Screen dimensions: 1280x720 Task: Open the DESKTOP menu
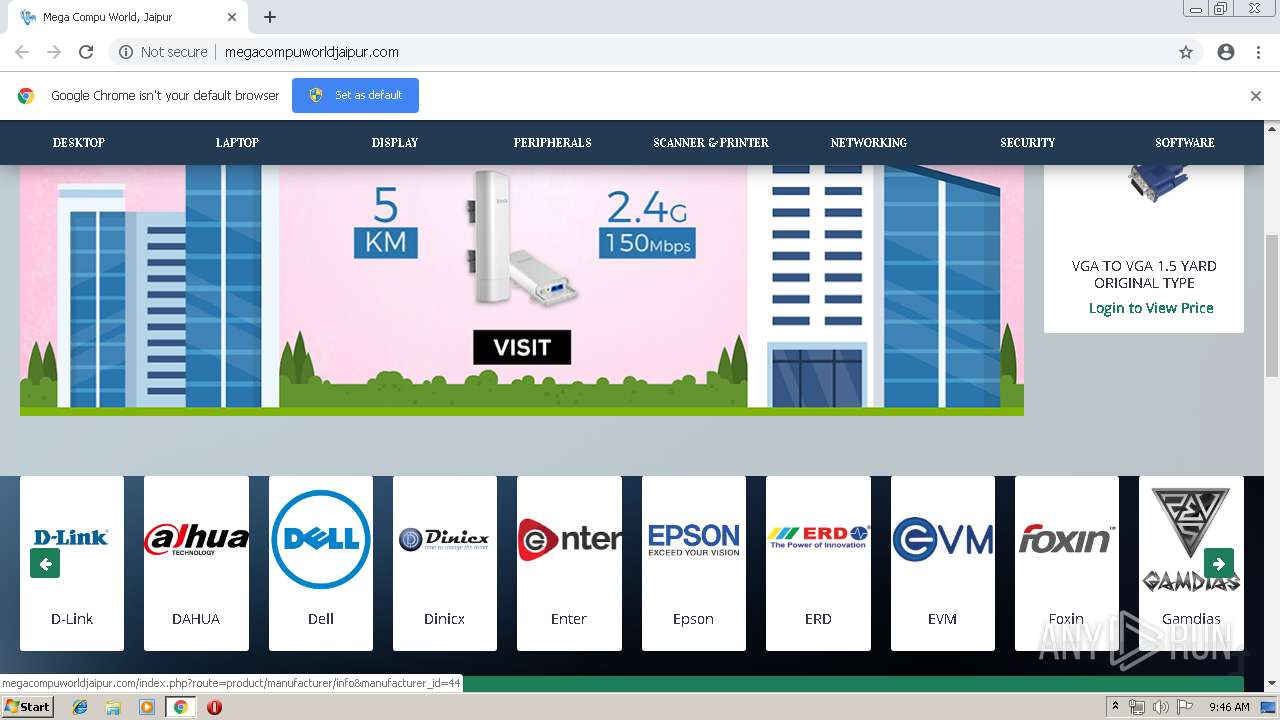pyautogui.click(x=79, y=143)
